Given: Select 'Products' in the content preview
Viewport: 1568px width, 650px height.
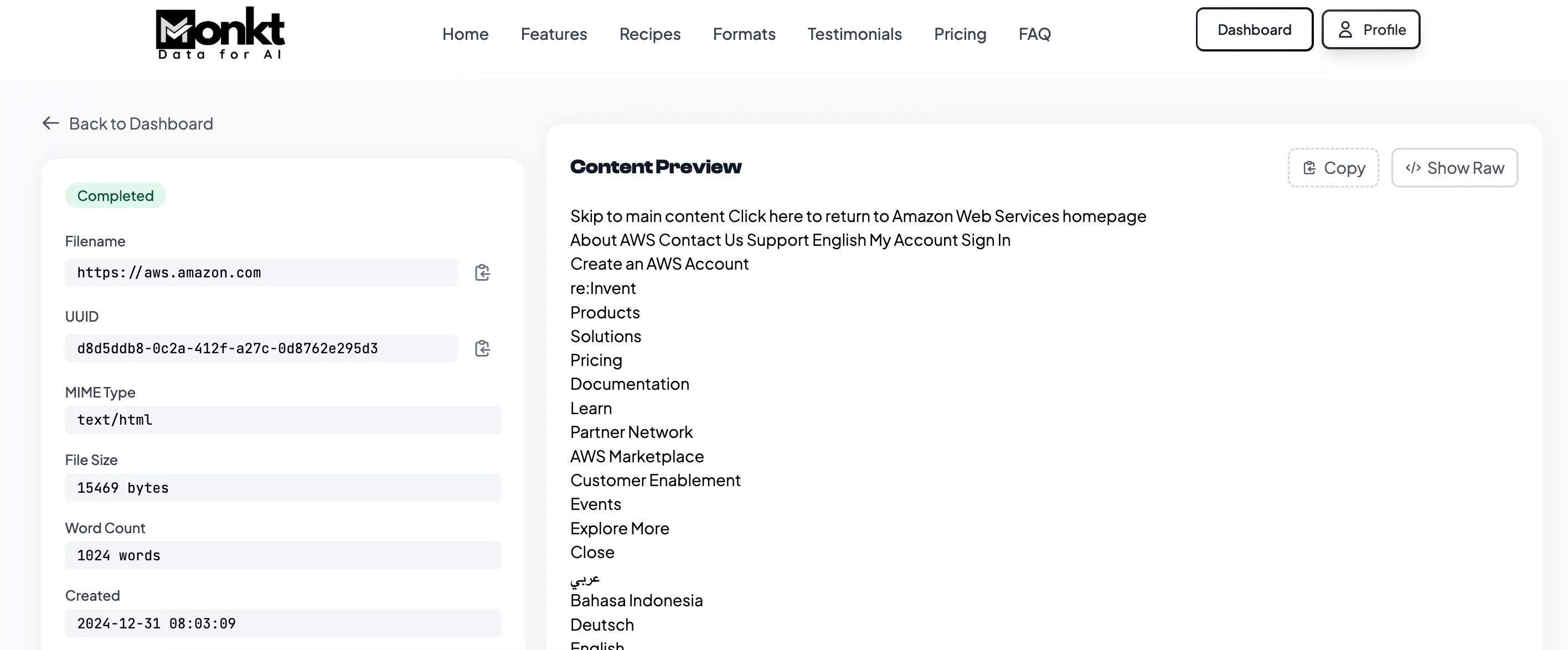Looking at the screenshot, I should click(x=605, y=312).
